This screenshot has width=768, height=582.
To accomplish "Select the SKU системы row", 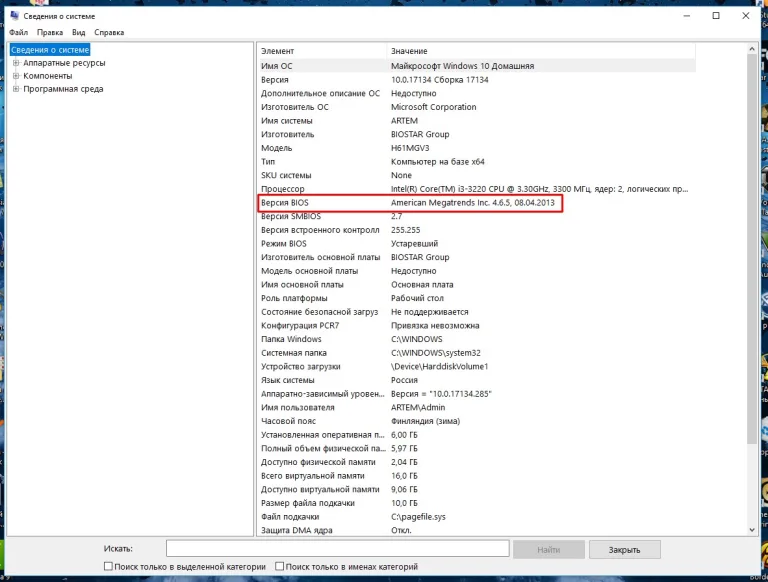I will [x=476, y=175].
